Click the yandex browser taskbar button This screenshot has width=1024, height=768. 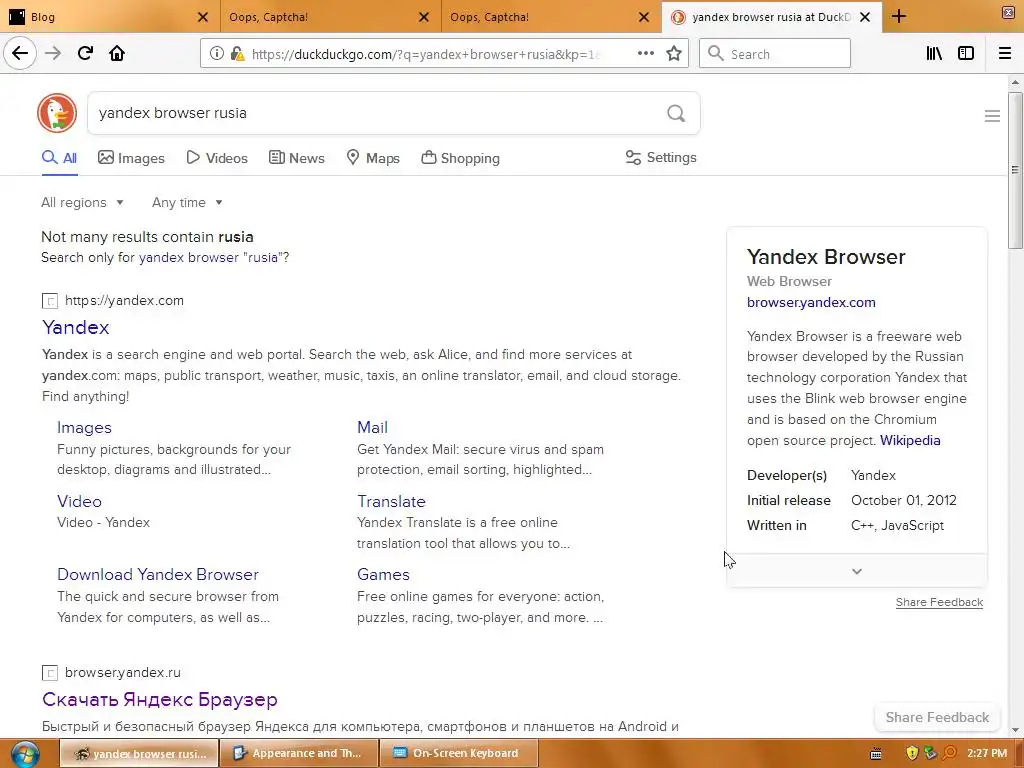click(x=139, y=753)
